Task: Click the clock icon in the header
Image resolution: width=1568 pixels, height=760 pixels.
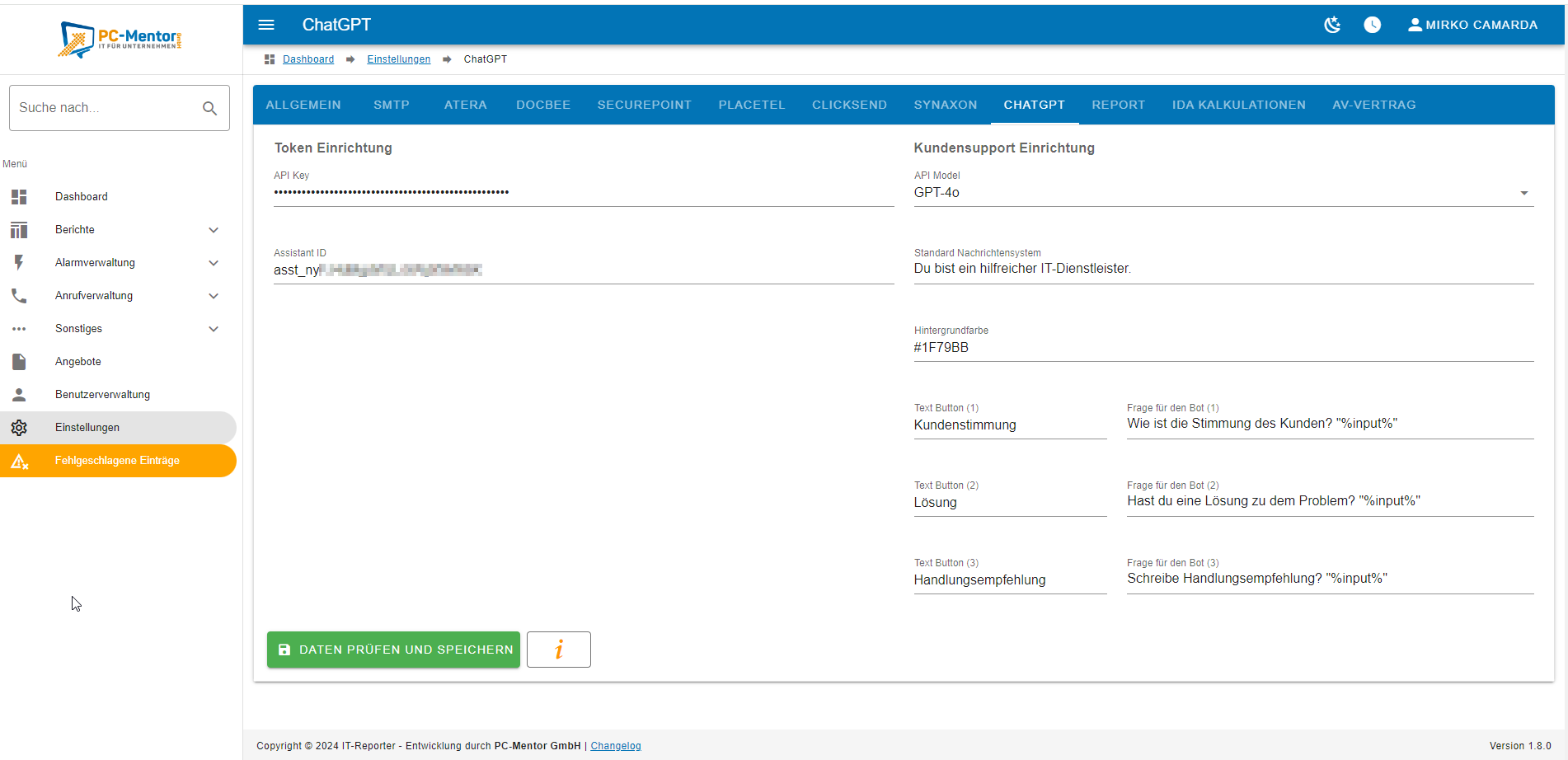Action: (1373, 25)
